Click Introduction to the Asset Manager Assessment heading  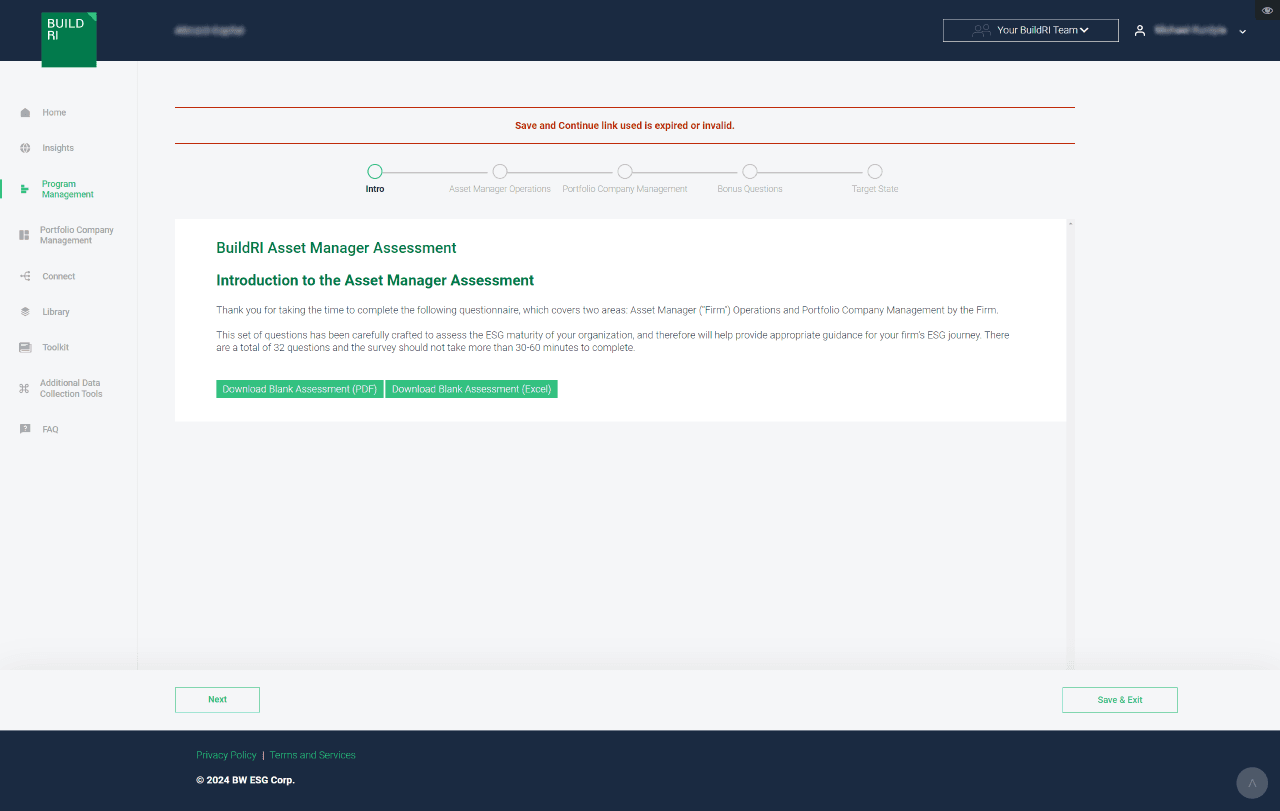(x=375, y=281)
